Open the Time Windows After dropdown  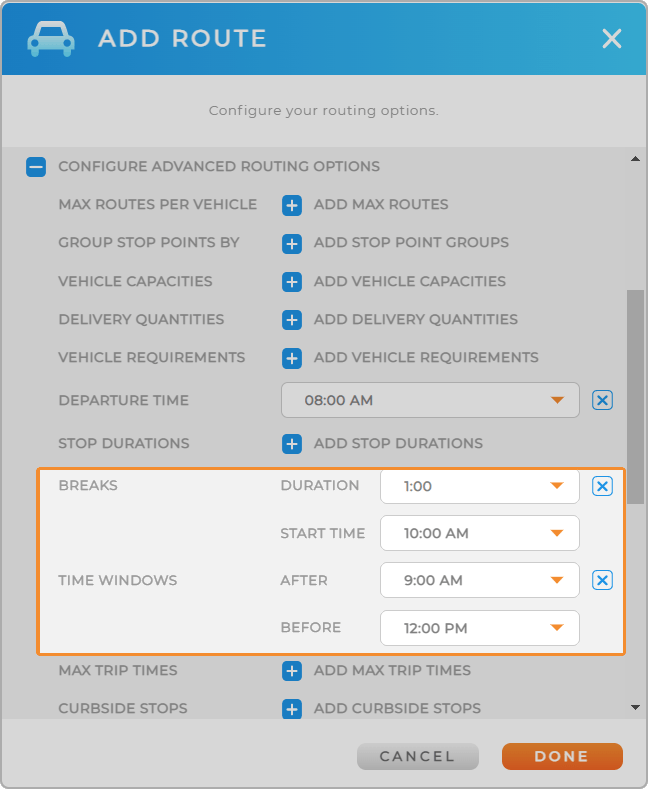pyautogui.click(x=480, y=580)
